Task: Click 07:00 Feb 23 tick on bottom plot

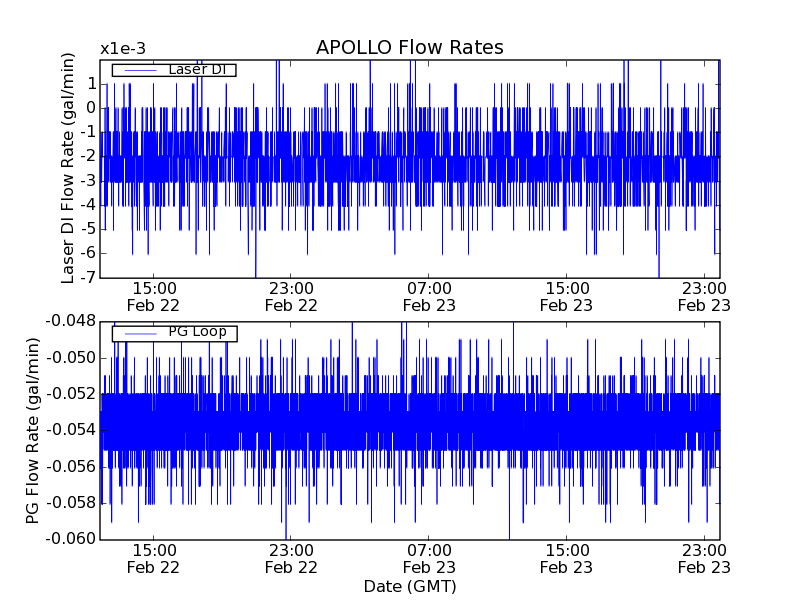Action: click(429, 558)
